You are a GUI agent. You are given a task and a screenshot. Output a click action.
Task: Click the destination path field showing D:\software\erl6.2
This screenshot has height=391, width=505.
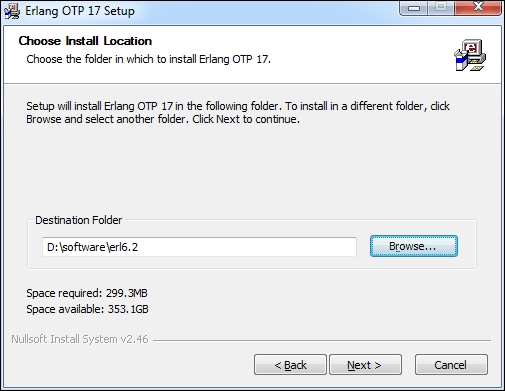(199, 247)
